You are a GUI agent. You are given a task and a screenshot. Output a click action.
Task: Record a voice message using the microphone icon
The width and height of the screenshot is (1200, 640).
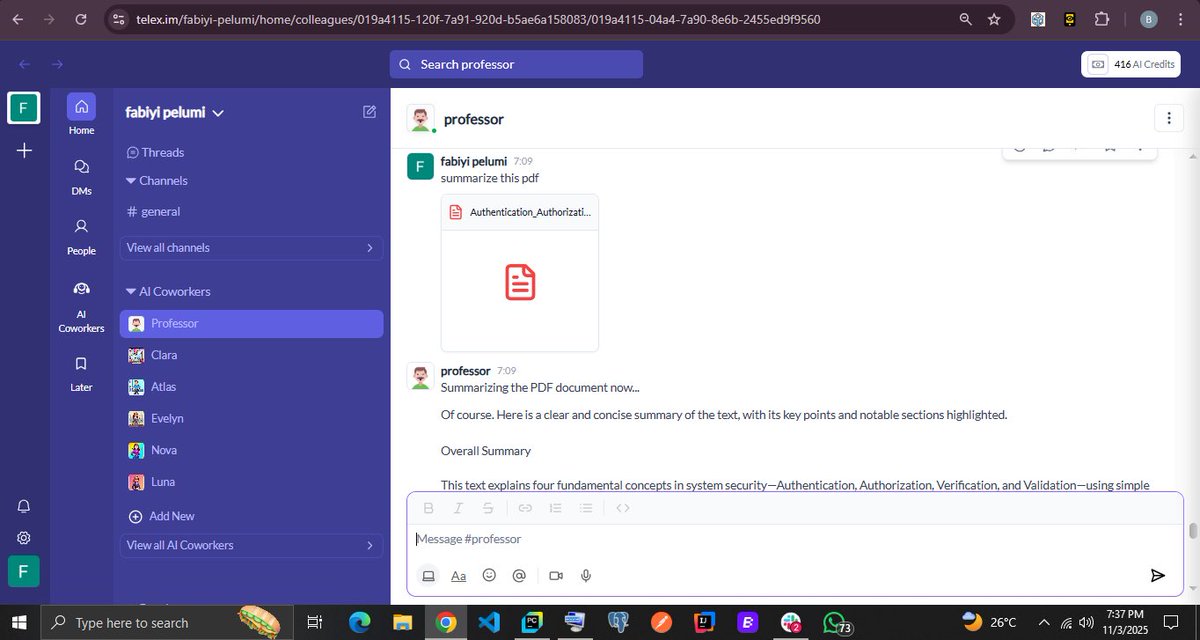point(586,575)
